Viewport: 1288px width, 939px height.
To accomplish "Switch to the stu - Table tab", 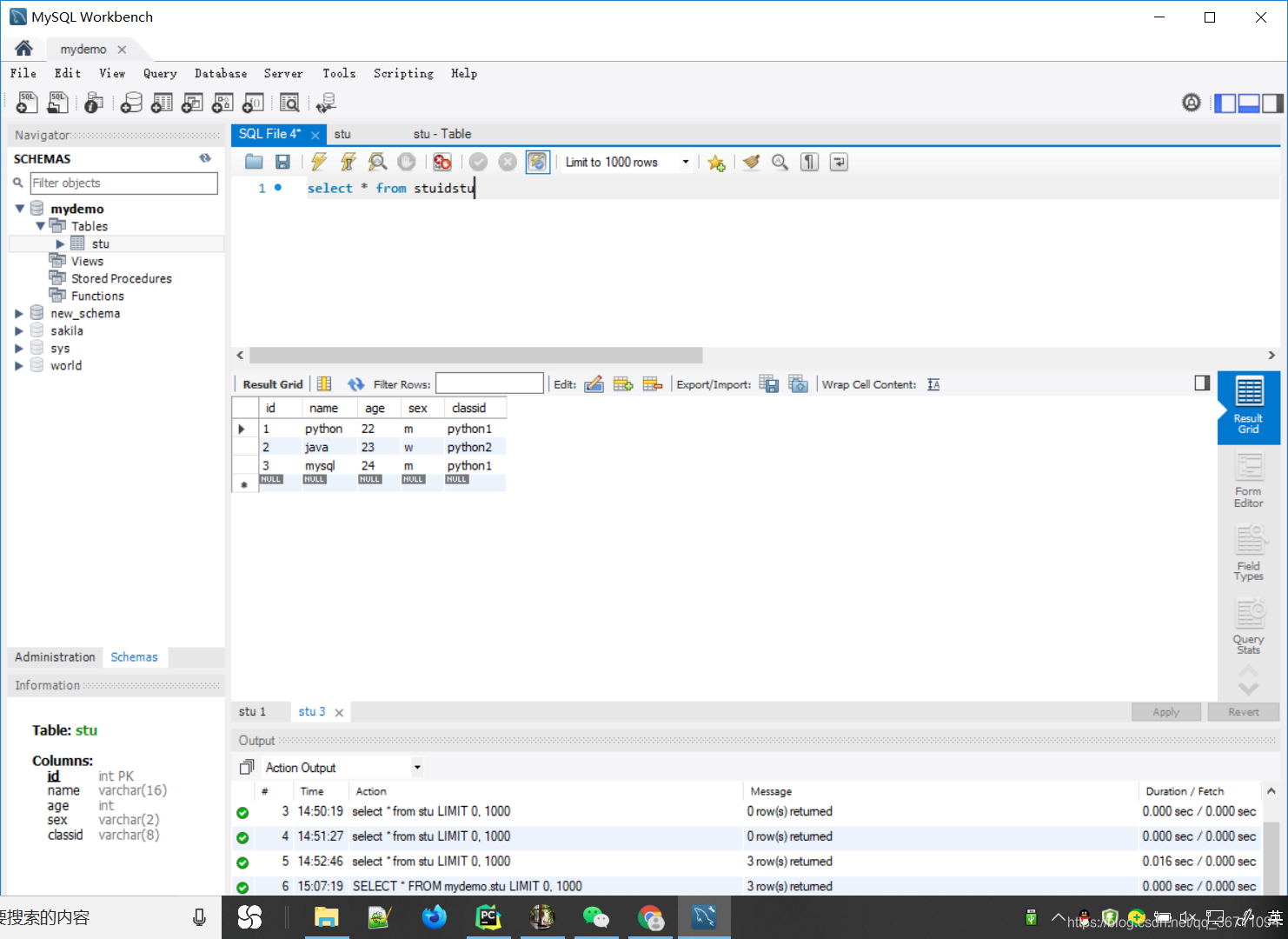I will click(x=442, y=134).
